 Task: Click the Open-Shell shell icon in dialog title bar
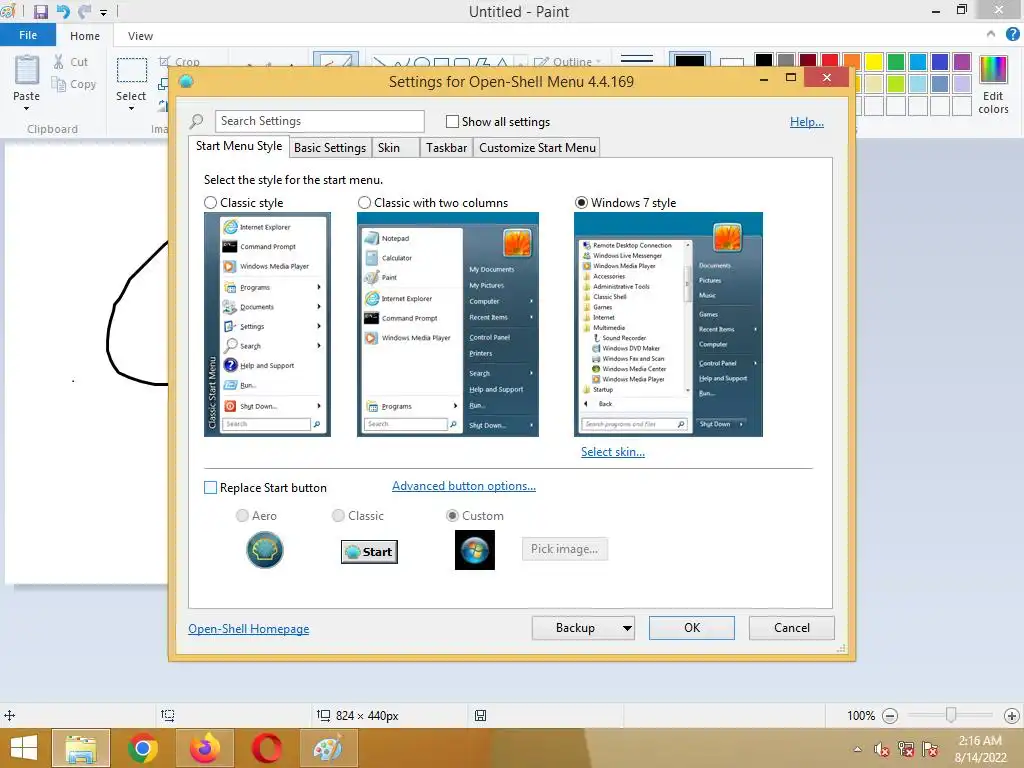[x=186, y=81]
